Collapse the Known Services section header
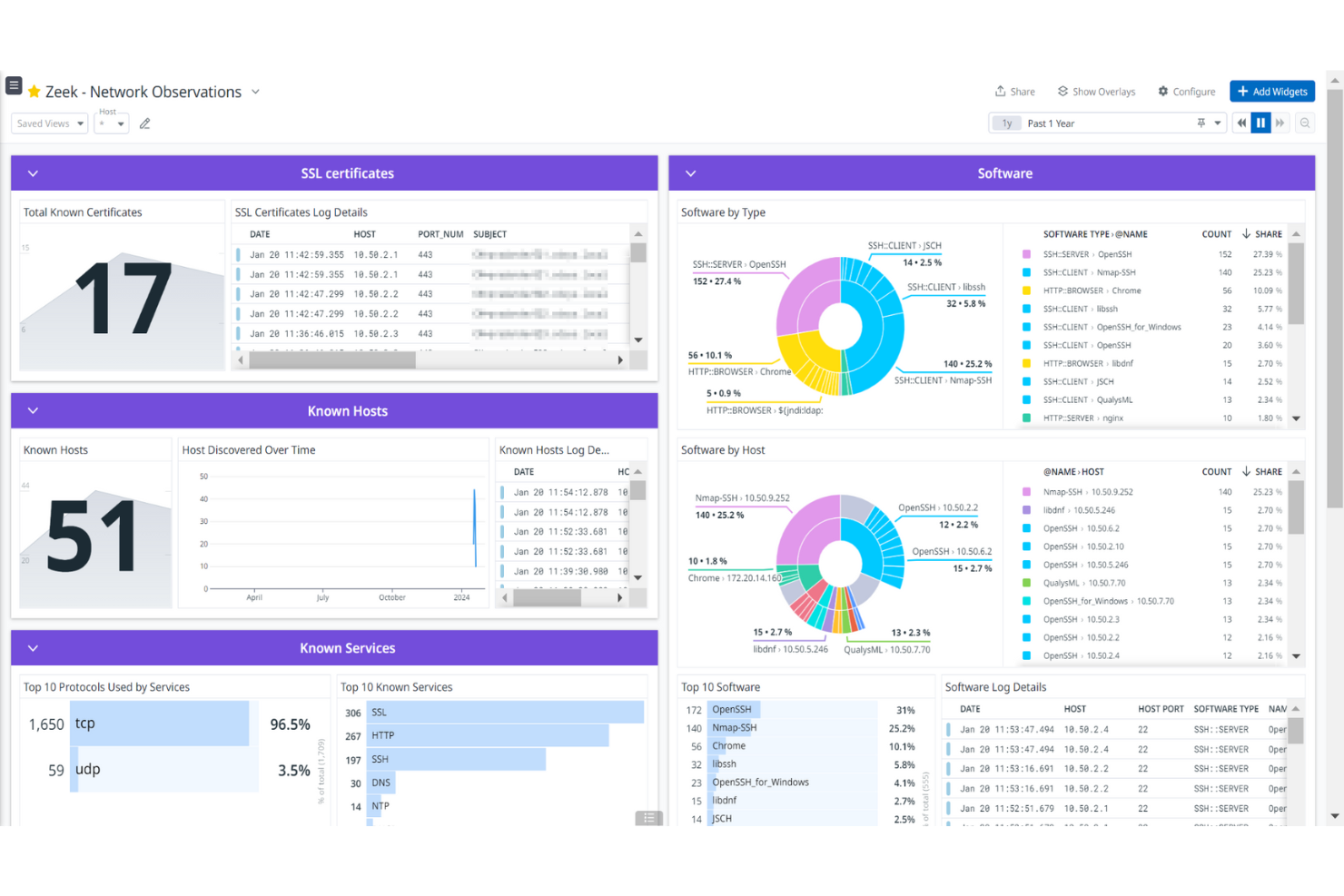1344x896 pixels. (x=34, y=648)
